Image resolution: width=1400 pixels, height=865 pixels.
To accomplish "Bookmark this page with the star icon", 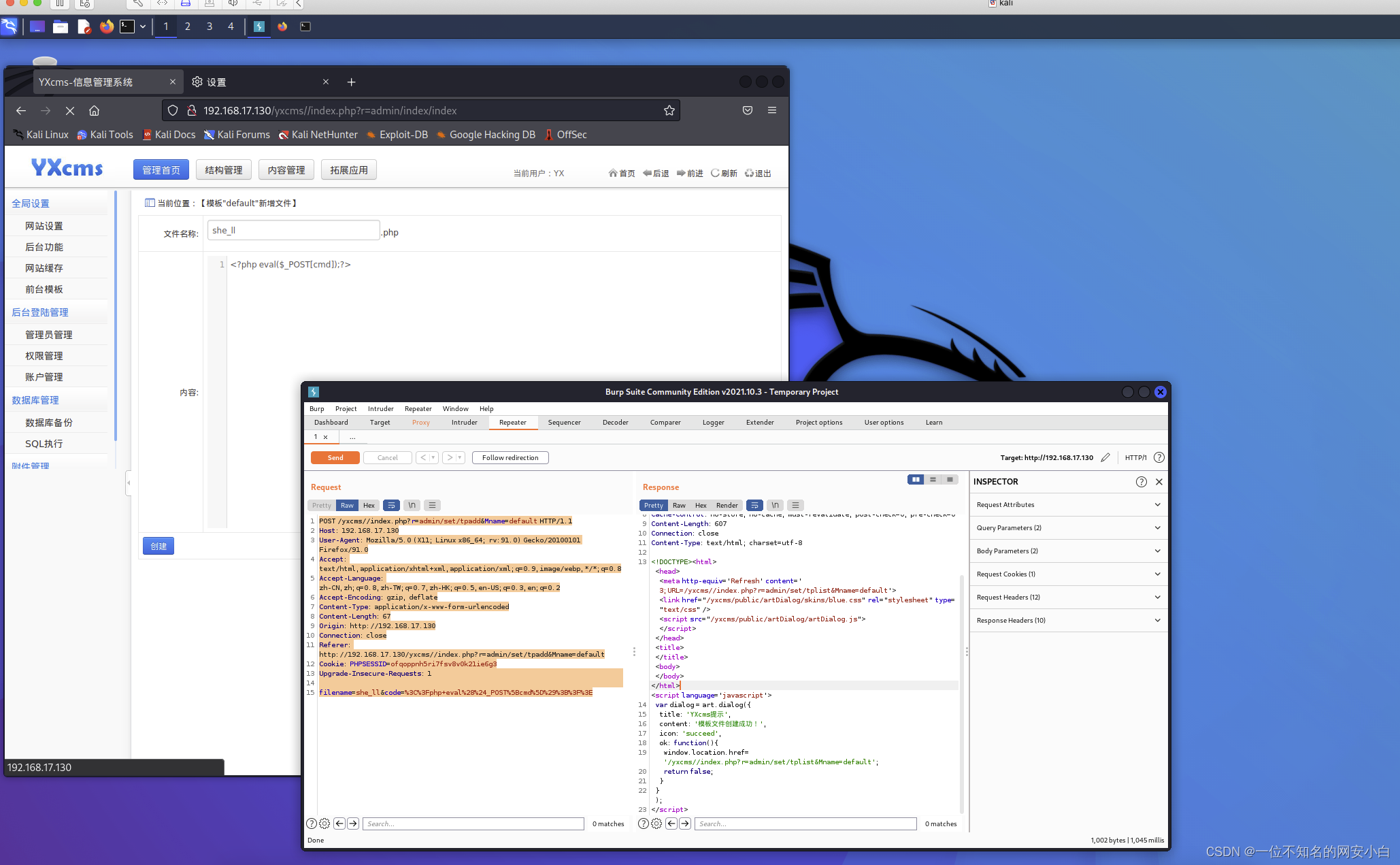I will [669, 110].
